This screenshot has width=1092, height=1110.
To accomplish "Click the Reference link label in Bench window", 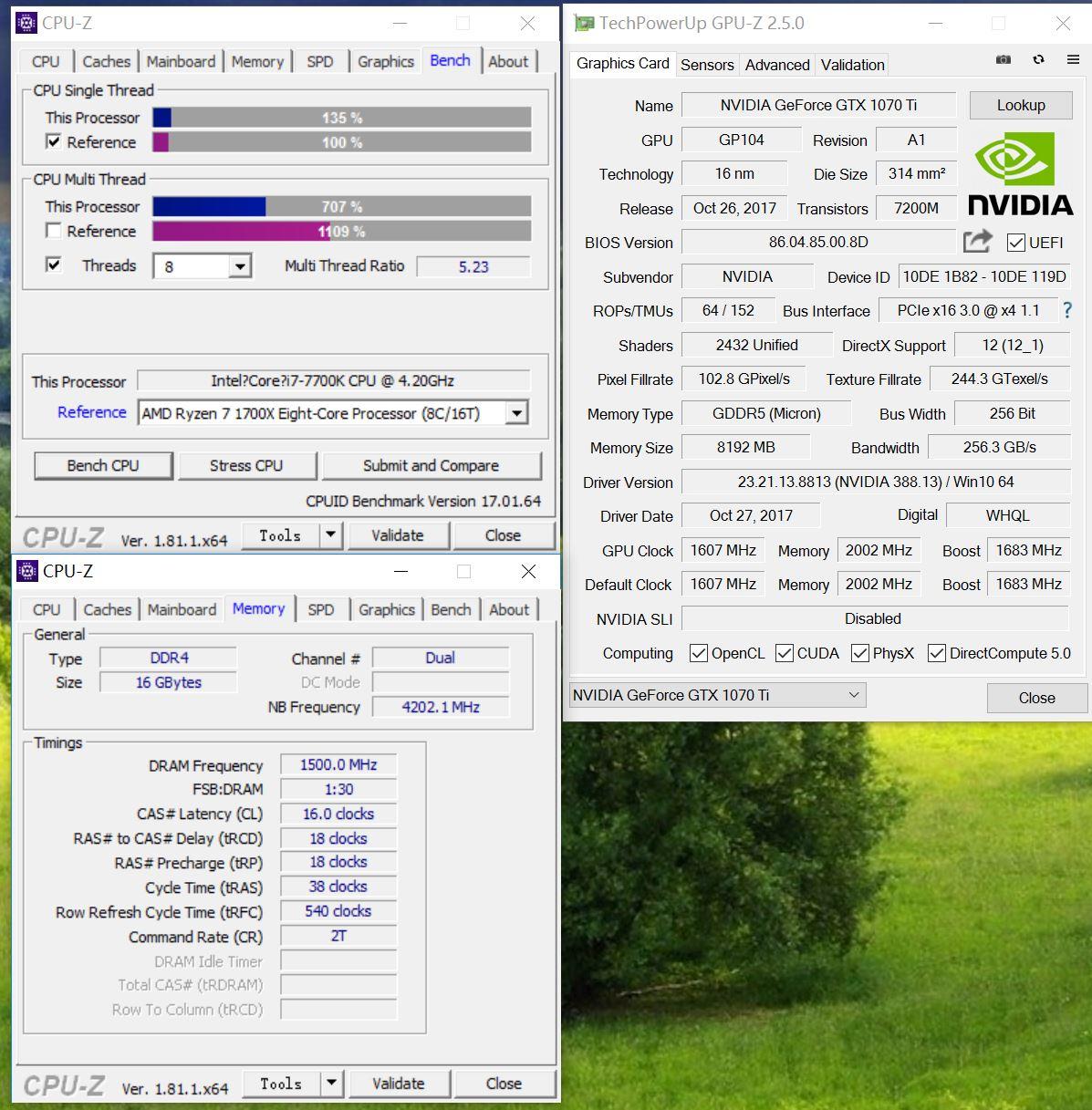I will pos(92,412).
